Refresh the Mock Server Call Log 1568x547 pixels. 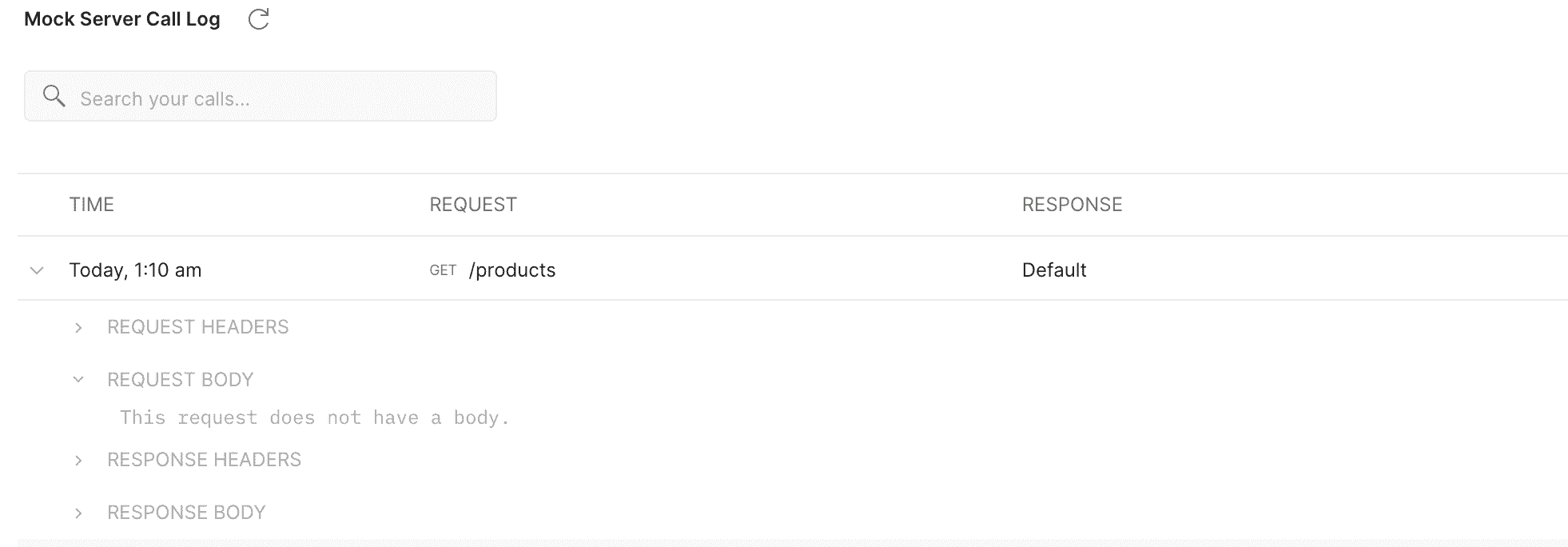[x=258, y=19]
